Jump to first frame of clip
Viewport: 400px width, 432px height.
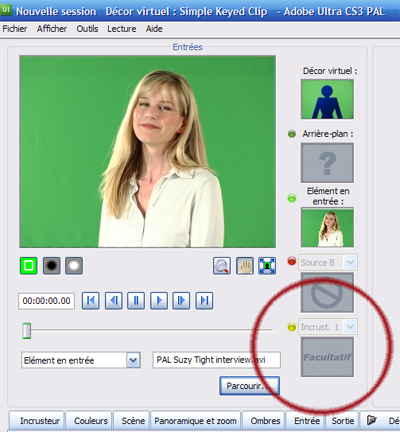click(91, 301)
